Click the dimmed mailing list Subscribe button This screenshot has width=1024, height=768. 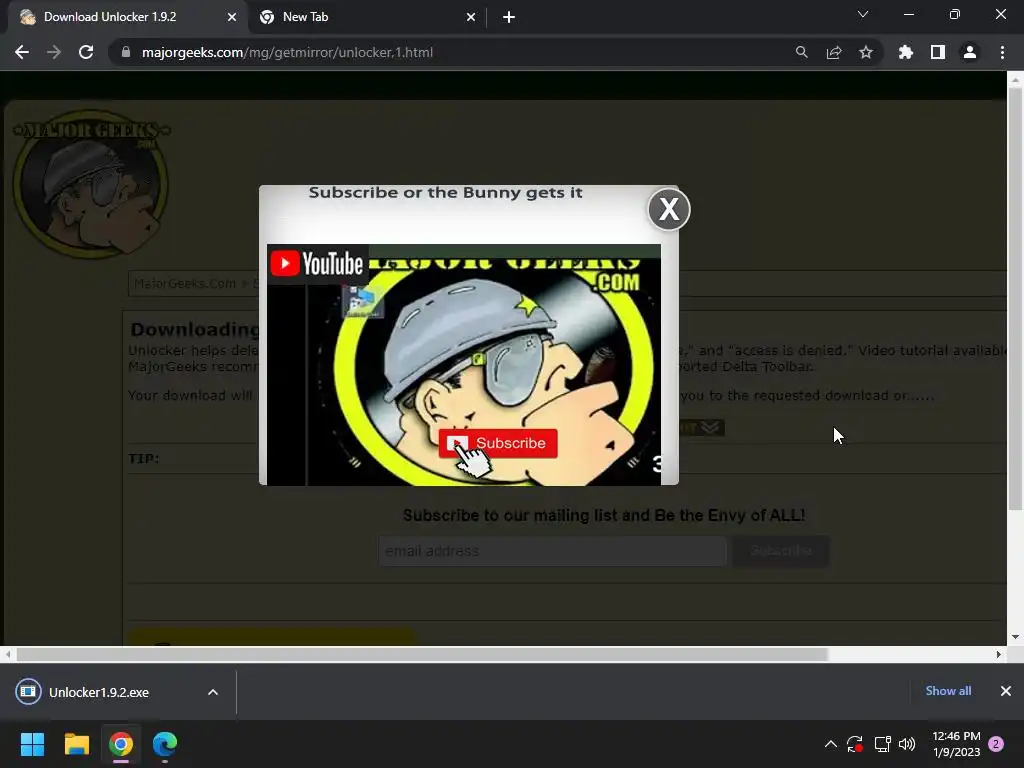click(x=781, y=551)
